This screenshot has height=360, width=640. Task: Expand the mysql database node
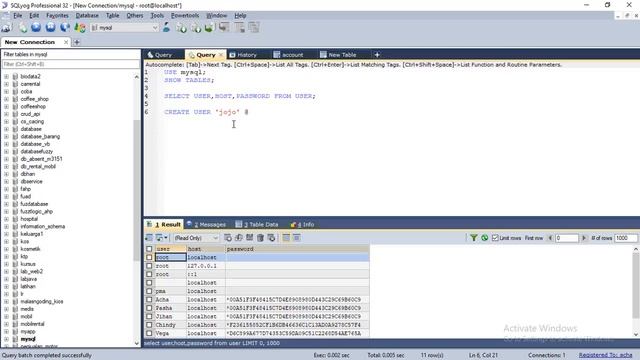click(x=7, y=339)
